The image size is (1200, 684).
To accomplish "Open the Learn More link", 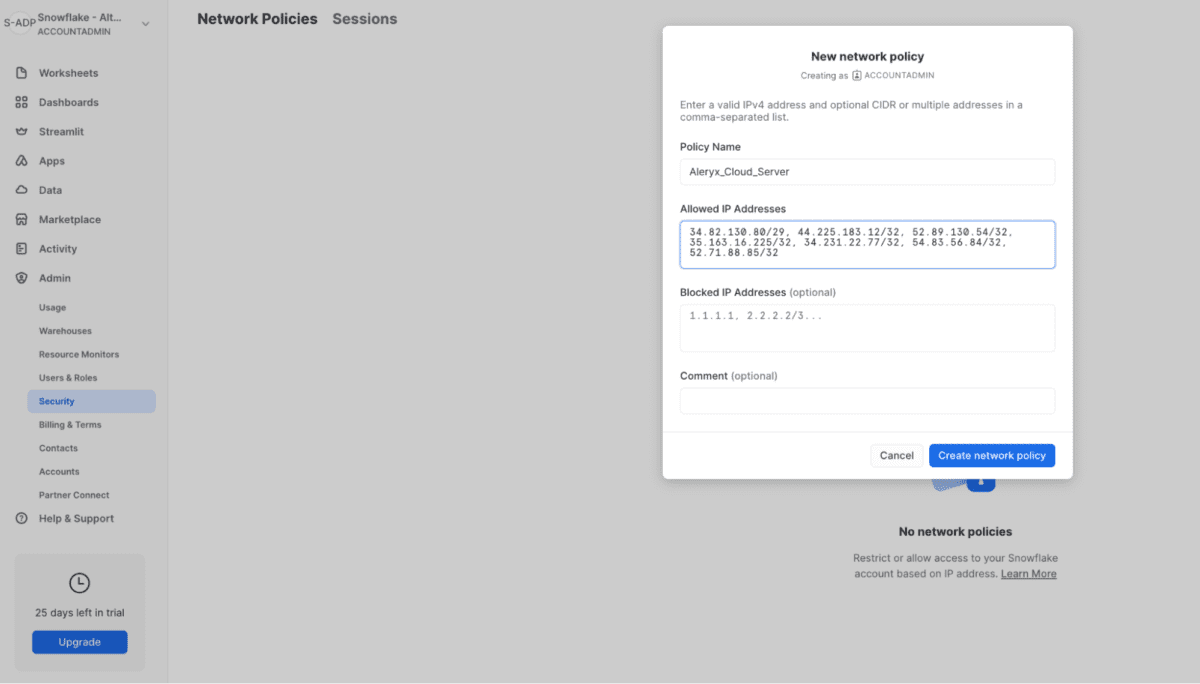I will [x=1028, y=573].
